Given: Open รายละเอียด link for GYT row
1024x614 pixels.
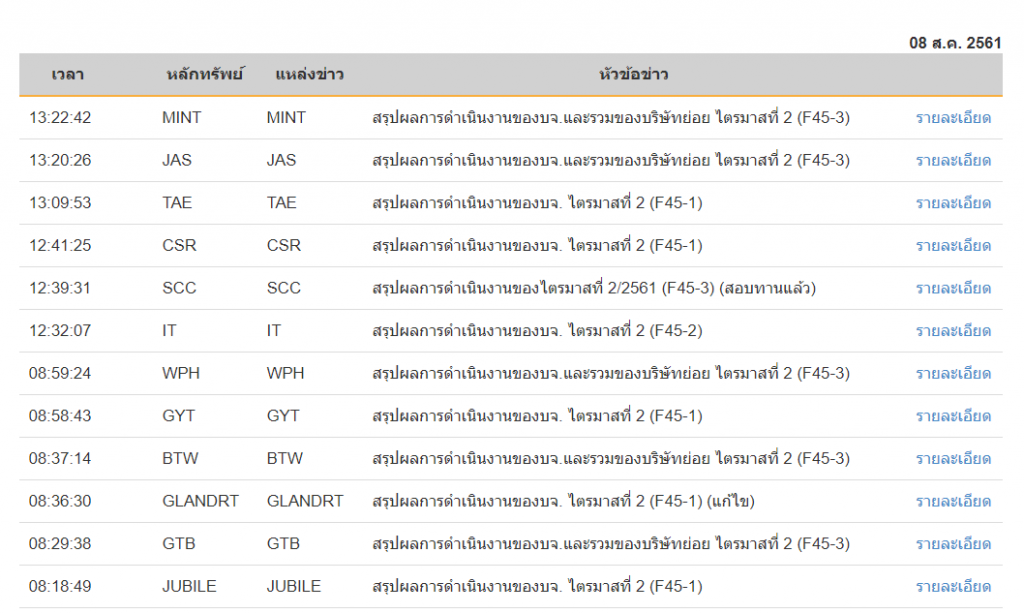Looking at the screenshot, I should pos(953,416).
